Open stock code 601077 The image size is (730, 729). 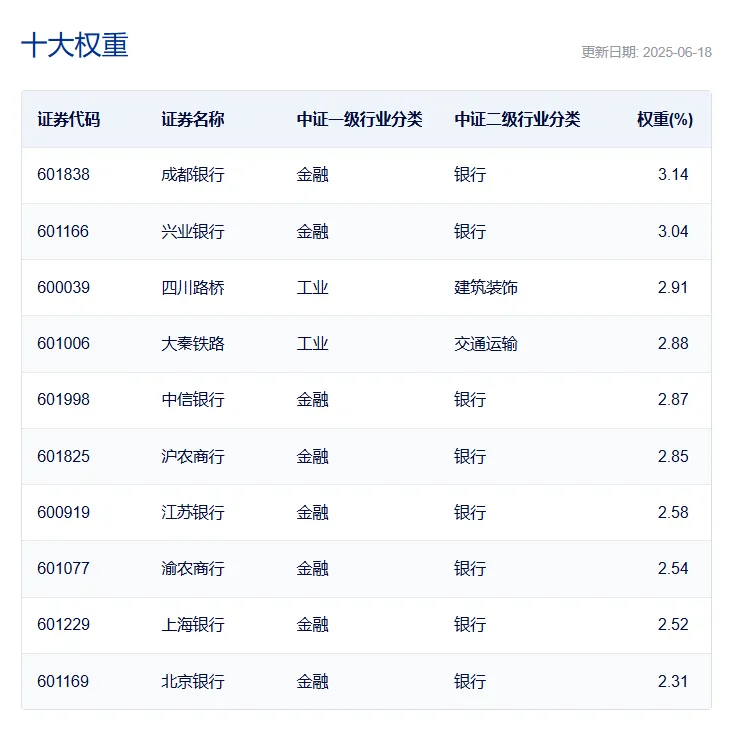pyautogui.click(x=63, y=569)
